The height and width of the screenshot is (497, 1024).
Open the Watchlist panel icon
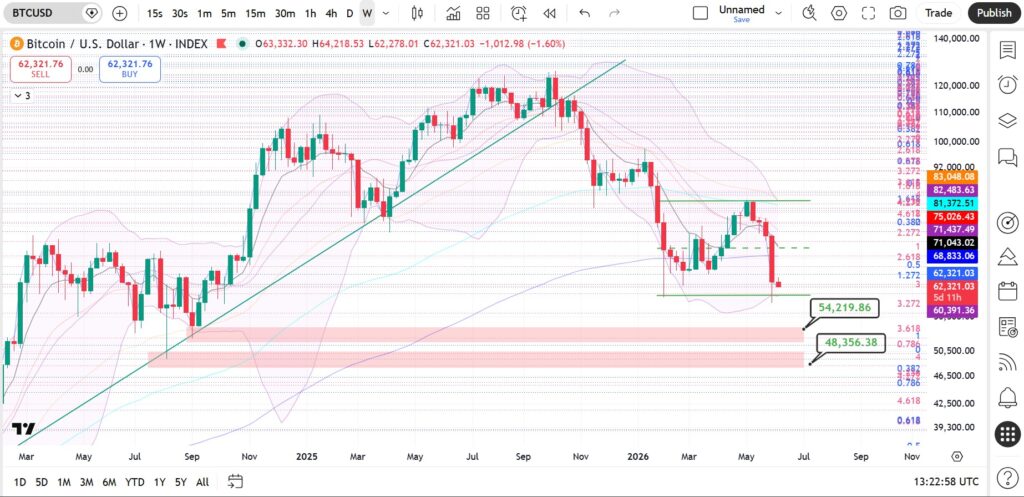(x=1007, y=50)
